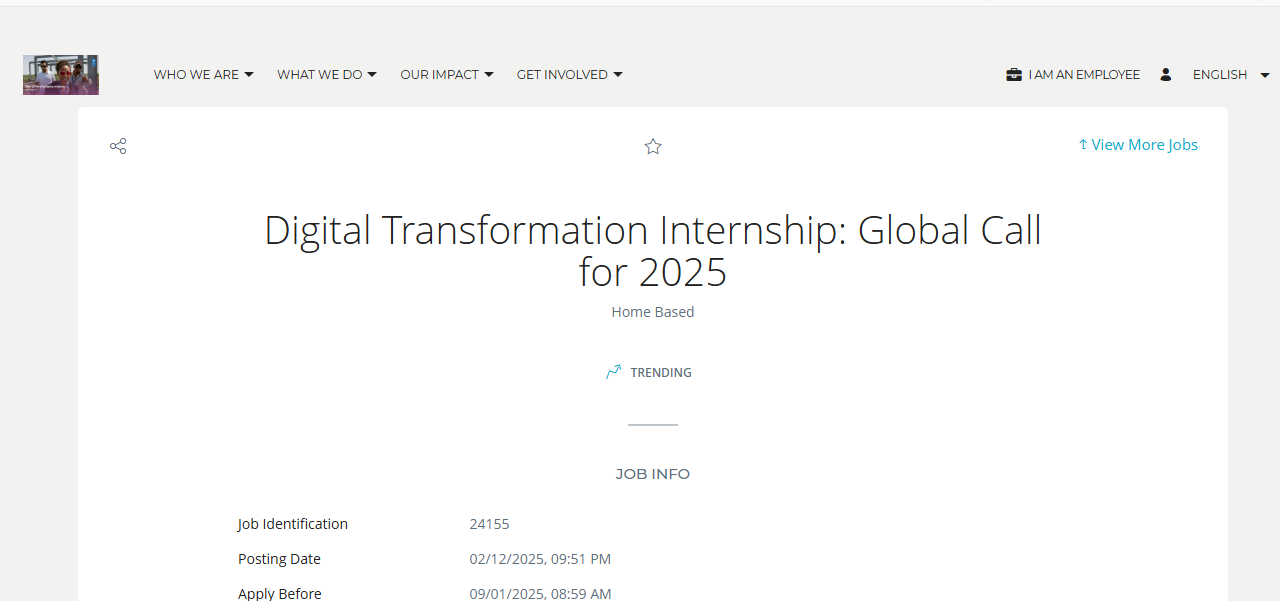Open the user profile icon in the header

(1166, 74)
